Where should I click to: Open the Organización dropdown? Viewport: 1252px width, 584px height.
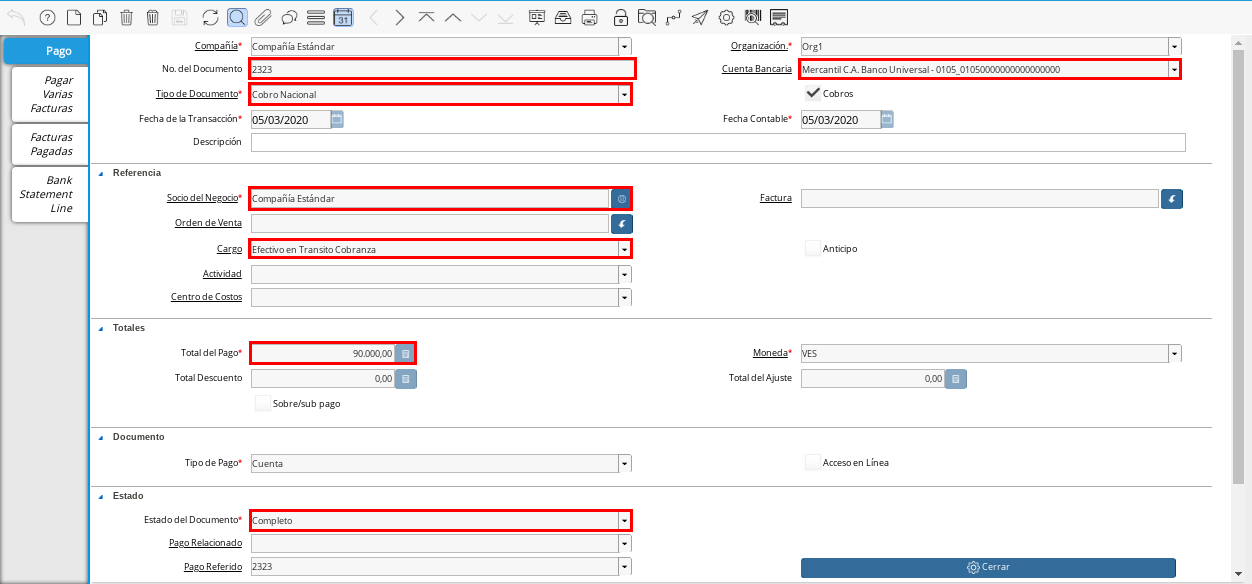tap(1175, 46)
